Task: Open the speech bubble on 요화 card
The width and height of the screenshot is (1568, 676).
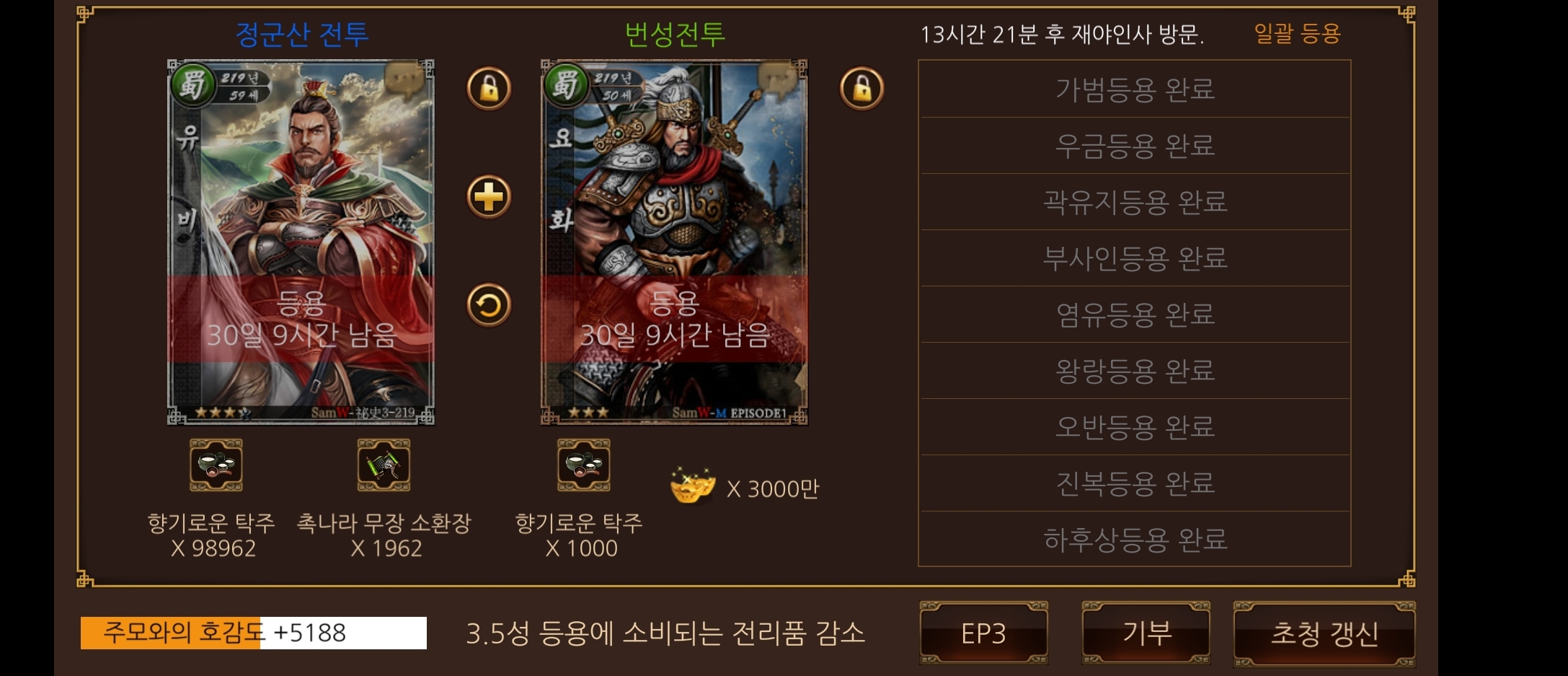Action: pos(777,79)
